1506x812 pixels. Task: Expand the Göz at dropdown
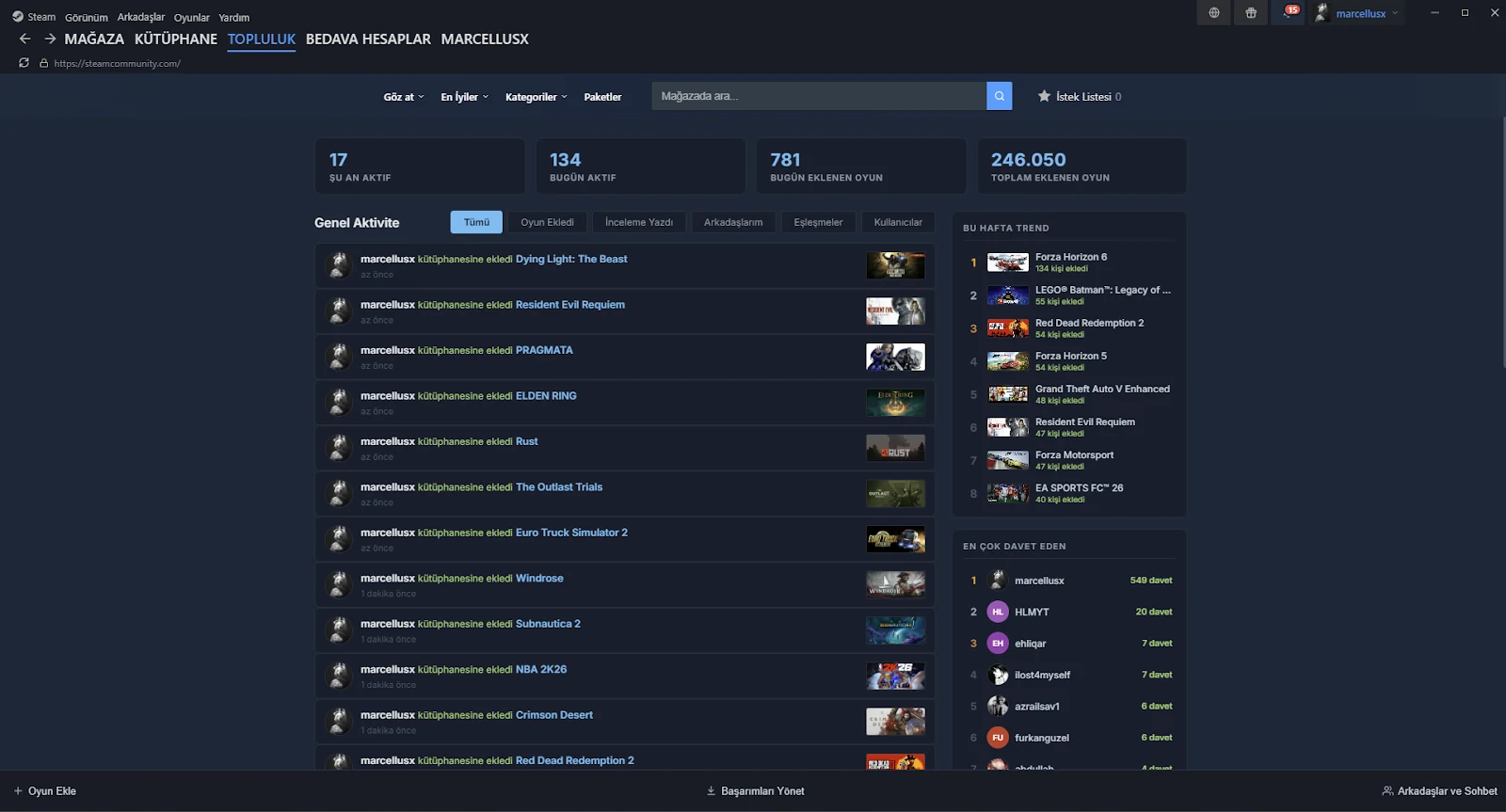(404, 97)
